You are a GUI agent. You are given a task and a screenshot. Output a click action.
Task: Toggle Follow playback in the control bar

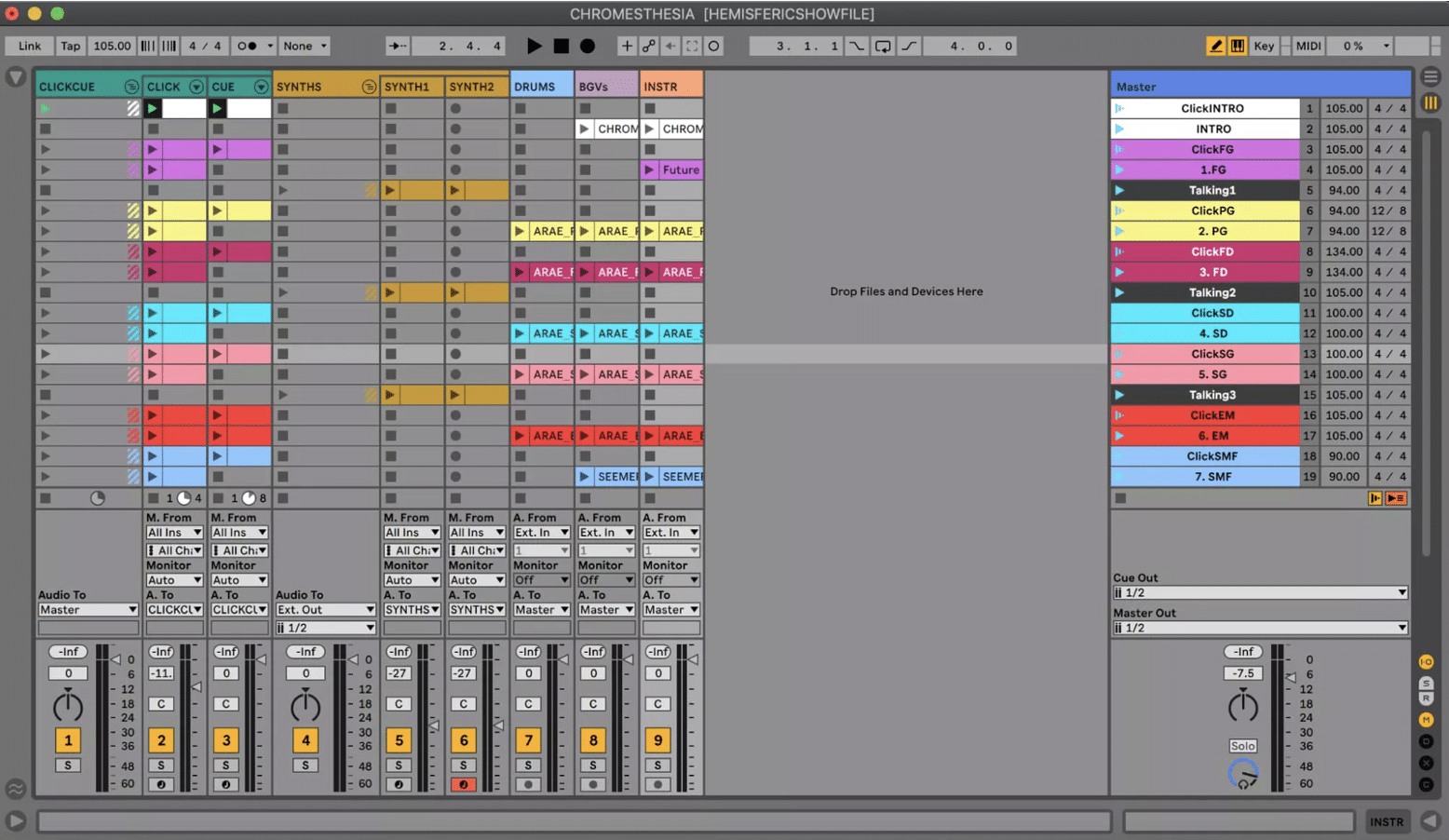[398, 46]
